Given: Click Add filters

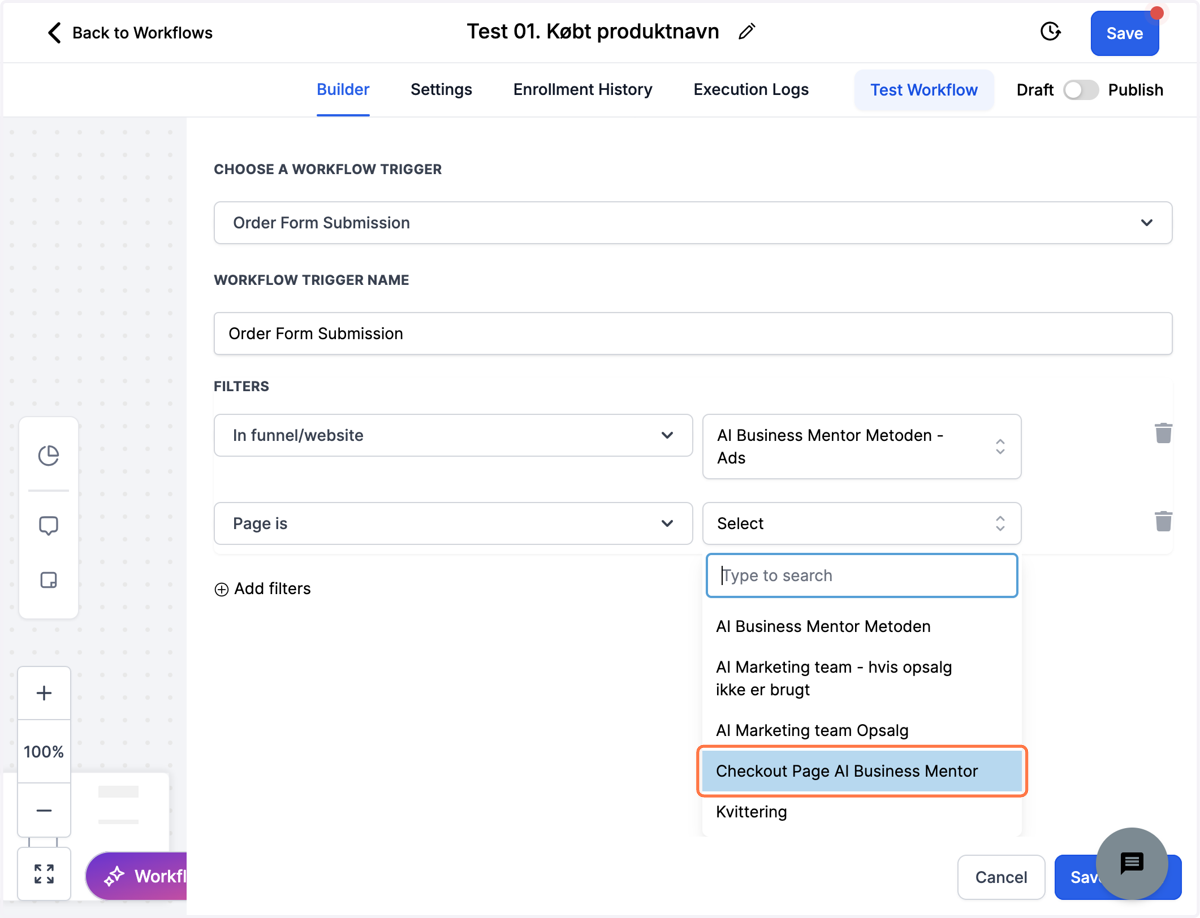Looking at the screenshot, I should click(272, 589).
